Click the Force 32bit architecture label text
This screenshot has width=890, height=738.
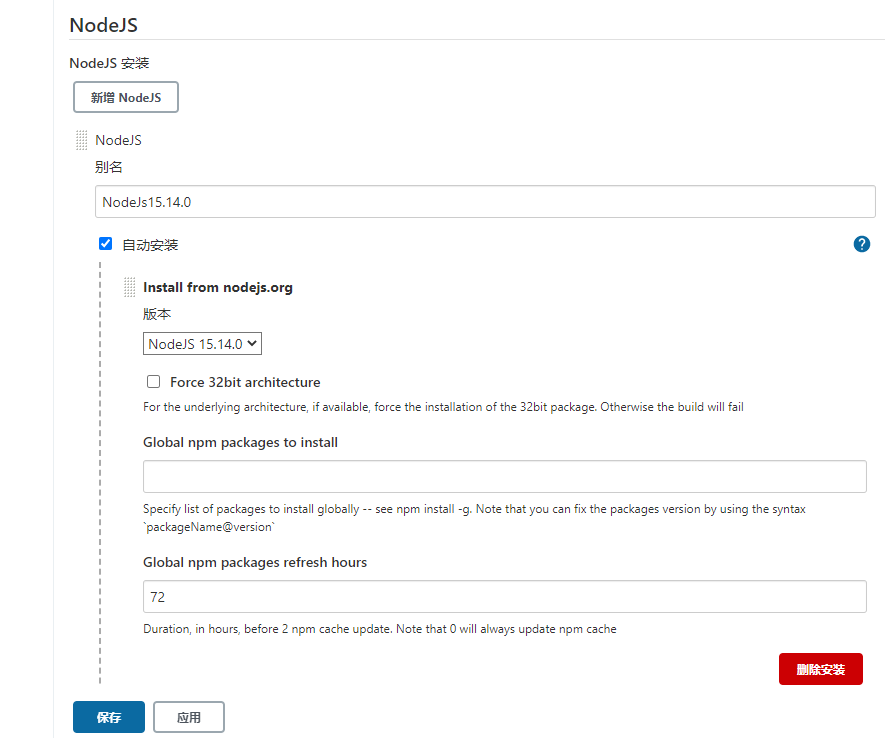pyautogui.click(x=245, y=382)
